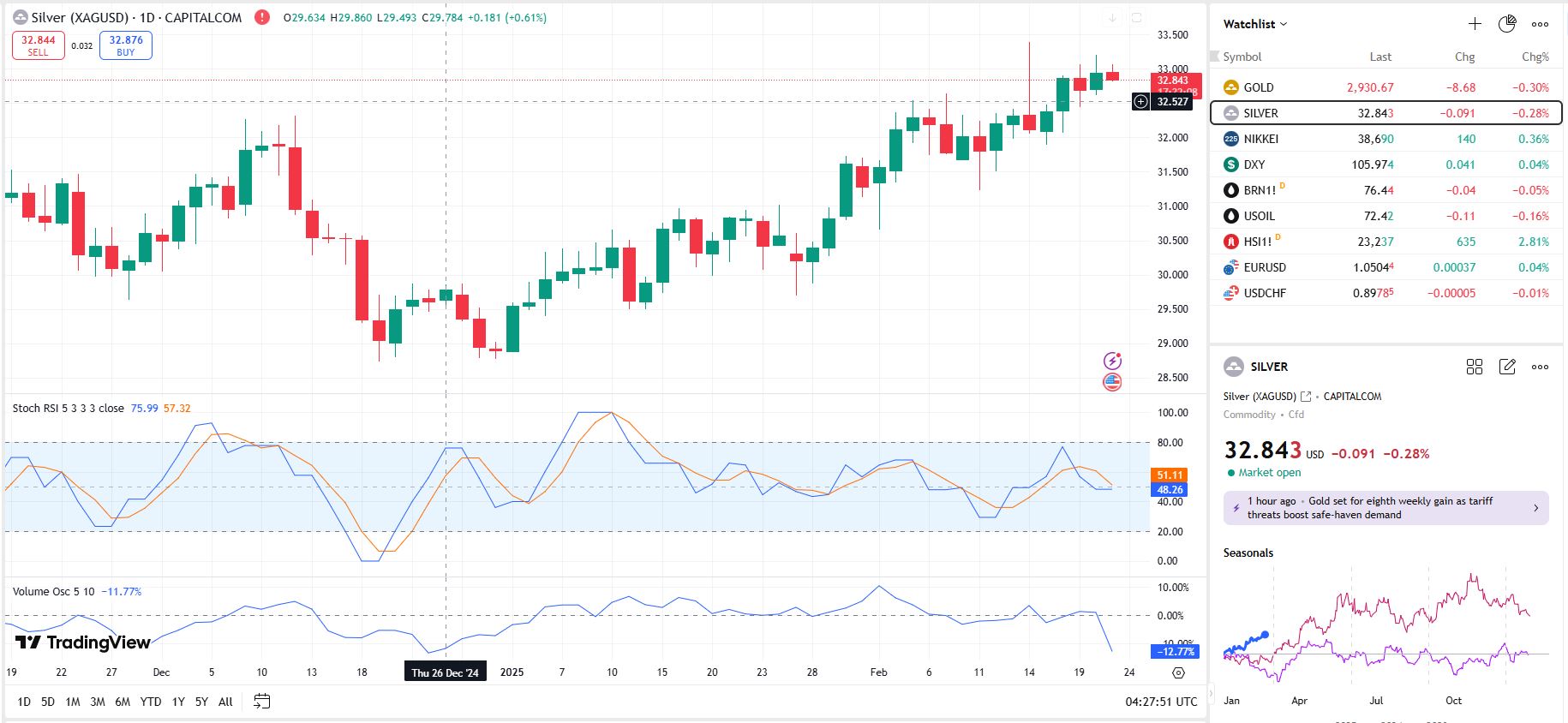Open the external link icon next to Silver (XAGUSD)
The width and height of the screenshot is (1568, 723).
tap(1306, 397)
